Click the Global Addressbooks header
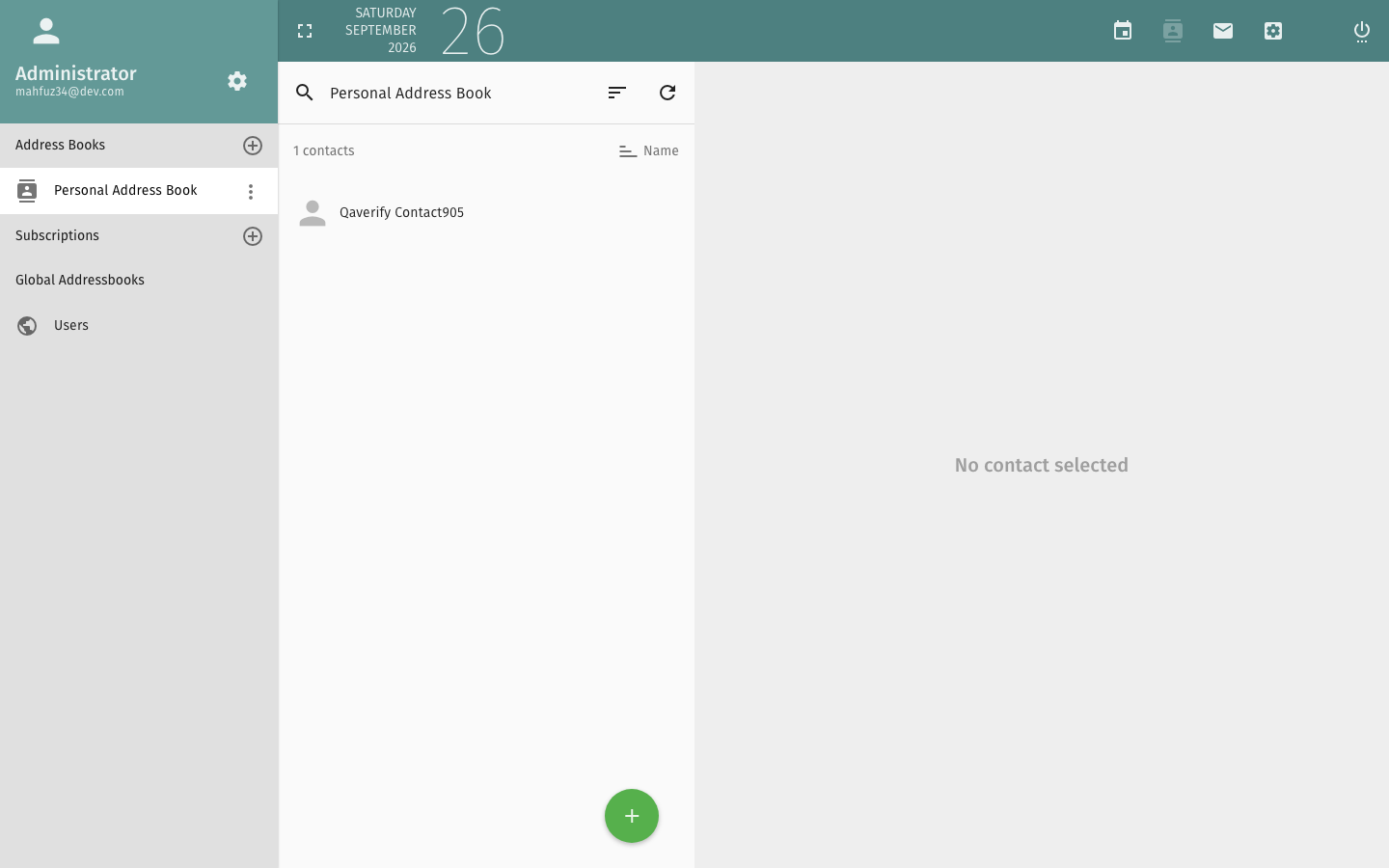Screen dimensions: 1389x868 pos(80,281)
